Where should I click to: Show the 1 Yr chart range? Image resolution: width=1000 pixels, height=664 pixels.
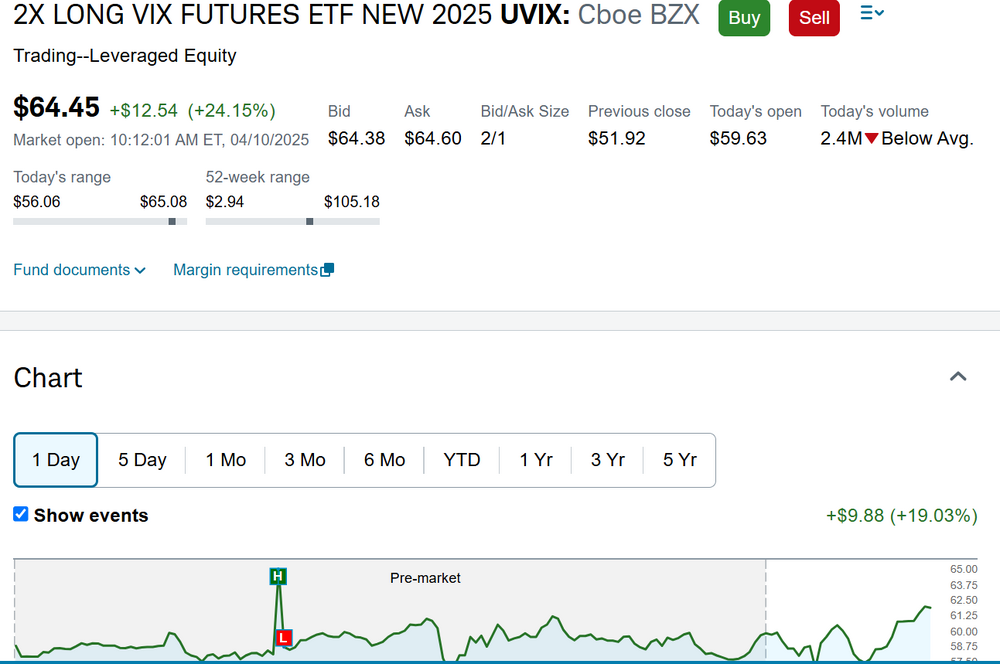tap(536, 460)
